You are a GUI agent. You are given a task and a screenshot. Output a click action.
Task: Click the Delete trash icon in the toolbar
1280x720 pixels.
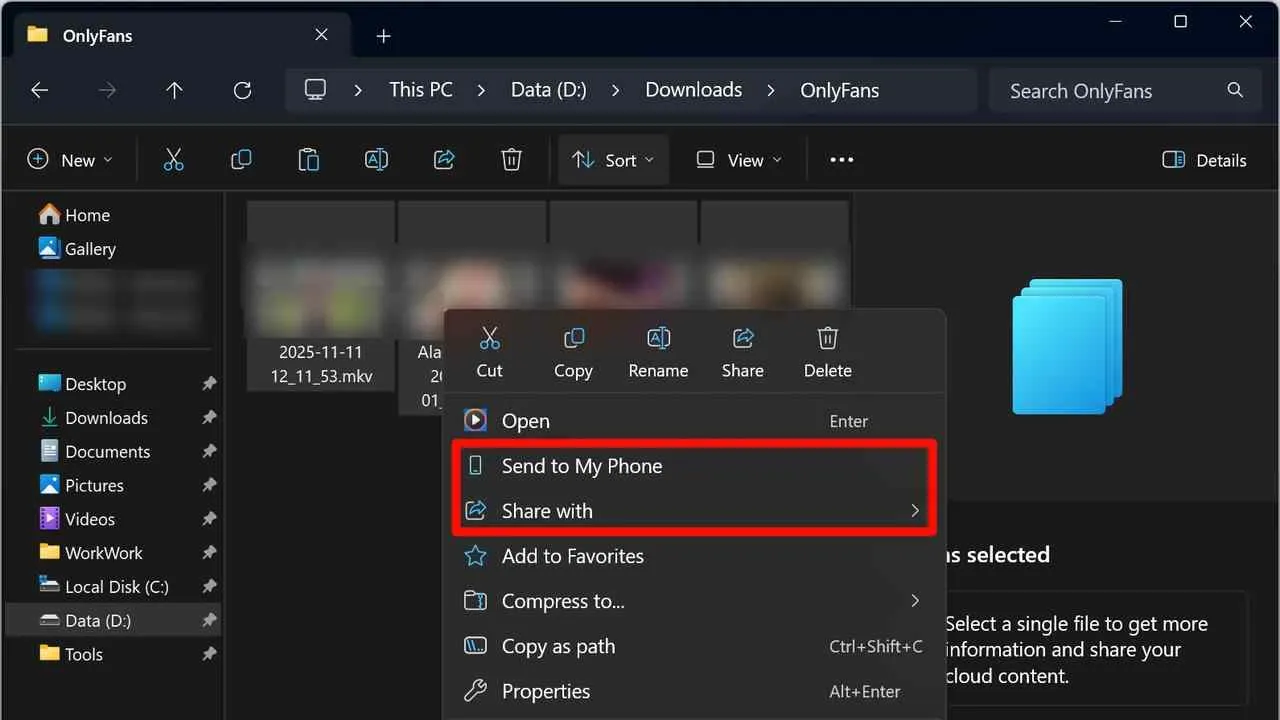(511, 159)
